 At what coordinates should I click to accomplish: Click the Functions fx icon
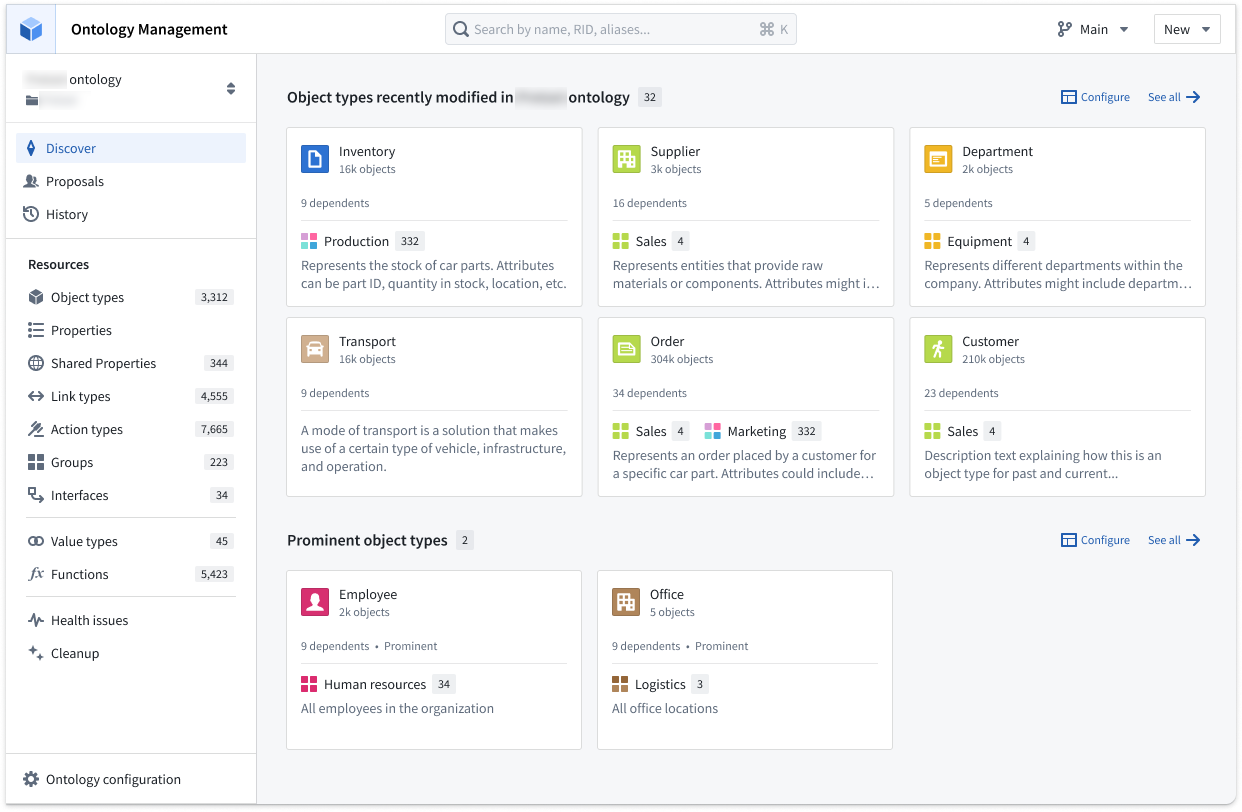point(36,574)
